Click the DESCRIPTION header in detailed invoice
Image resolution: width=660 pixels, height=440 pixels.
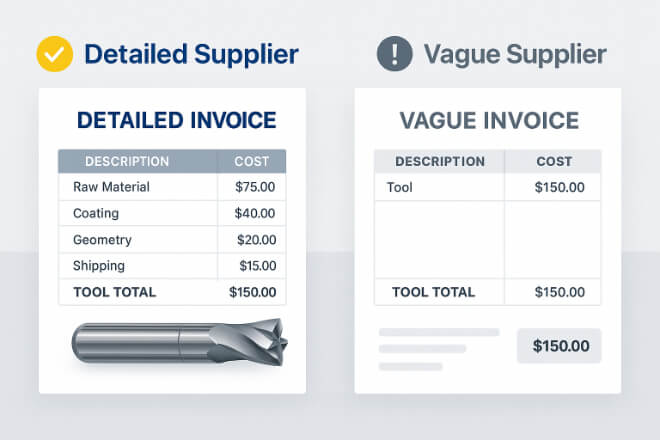(127, 161)
